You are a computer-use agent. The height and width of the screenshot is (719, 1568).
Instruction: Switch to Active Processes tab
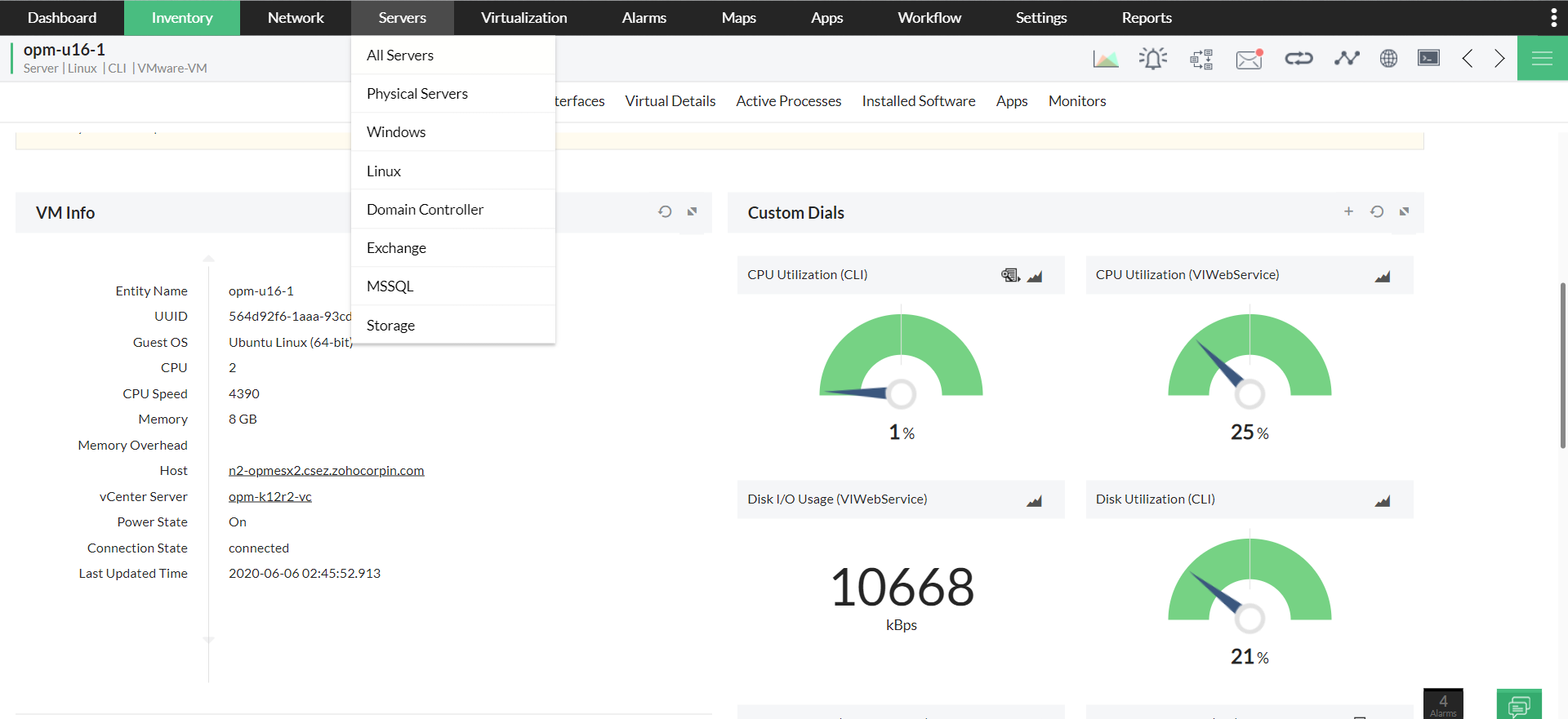point(788,101)
